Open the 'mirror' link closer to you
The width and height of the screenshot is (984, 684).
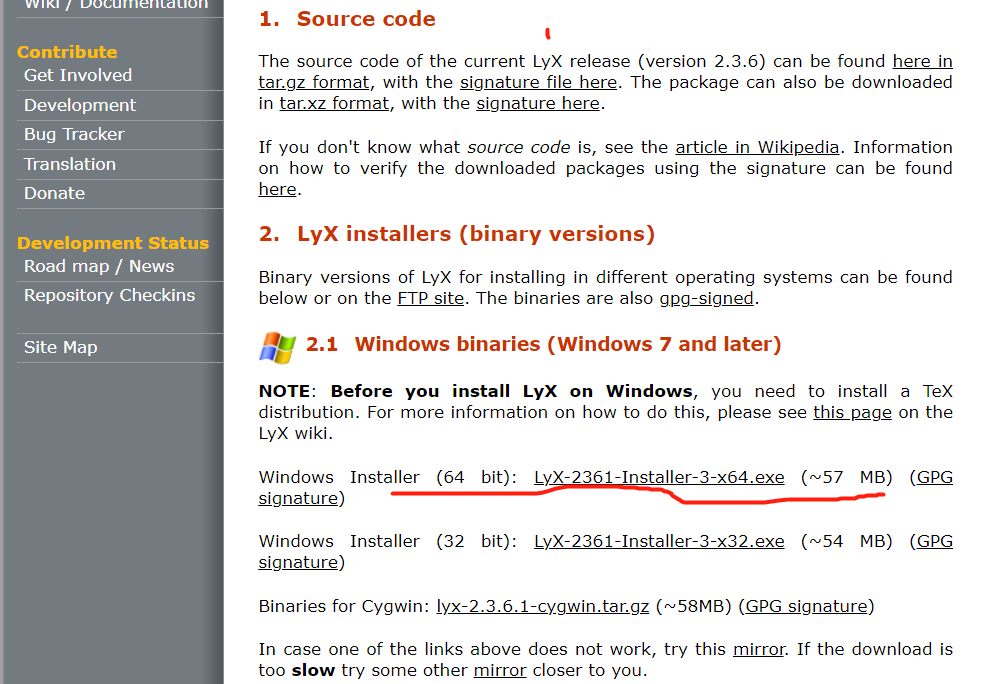click(x=500, y=670)
